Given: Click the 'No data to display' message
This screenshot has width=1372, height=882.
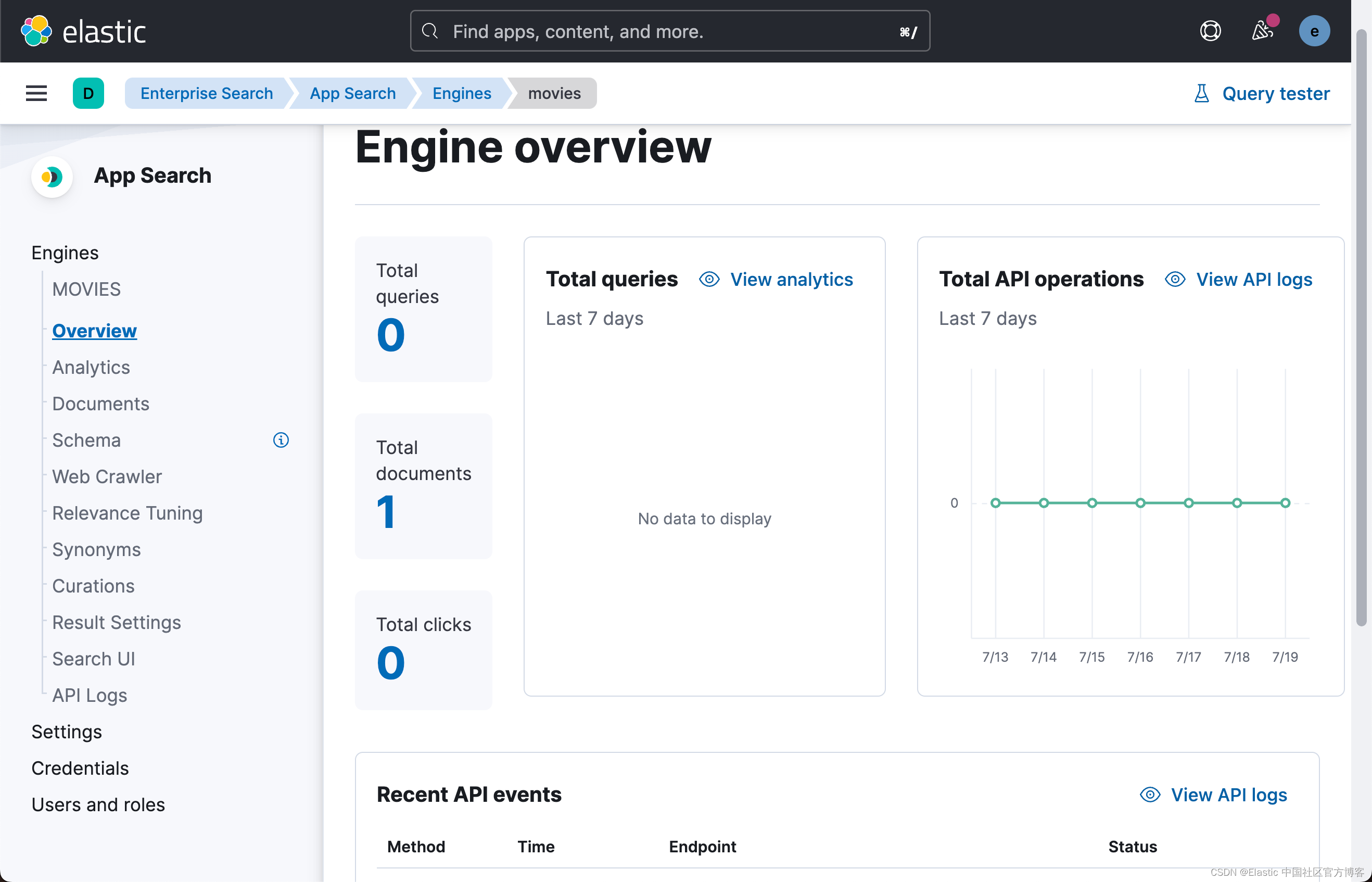Looking at the screenshot, I should (x=705, y=519).
